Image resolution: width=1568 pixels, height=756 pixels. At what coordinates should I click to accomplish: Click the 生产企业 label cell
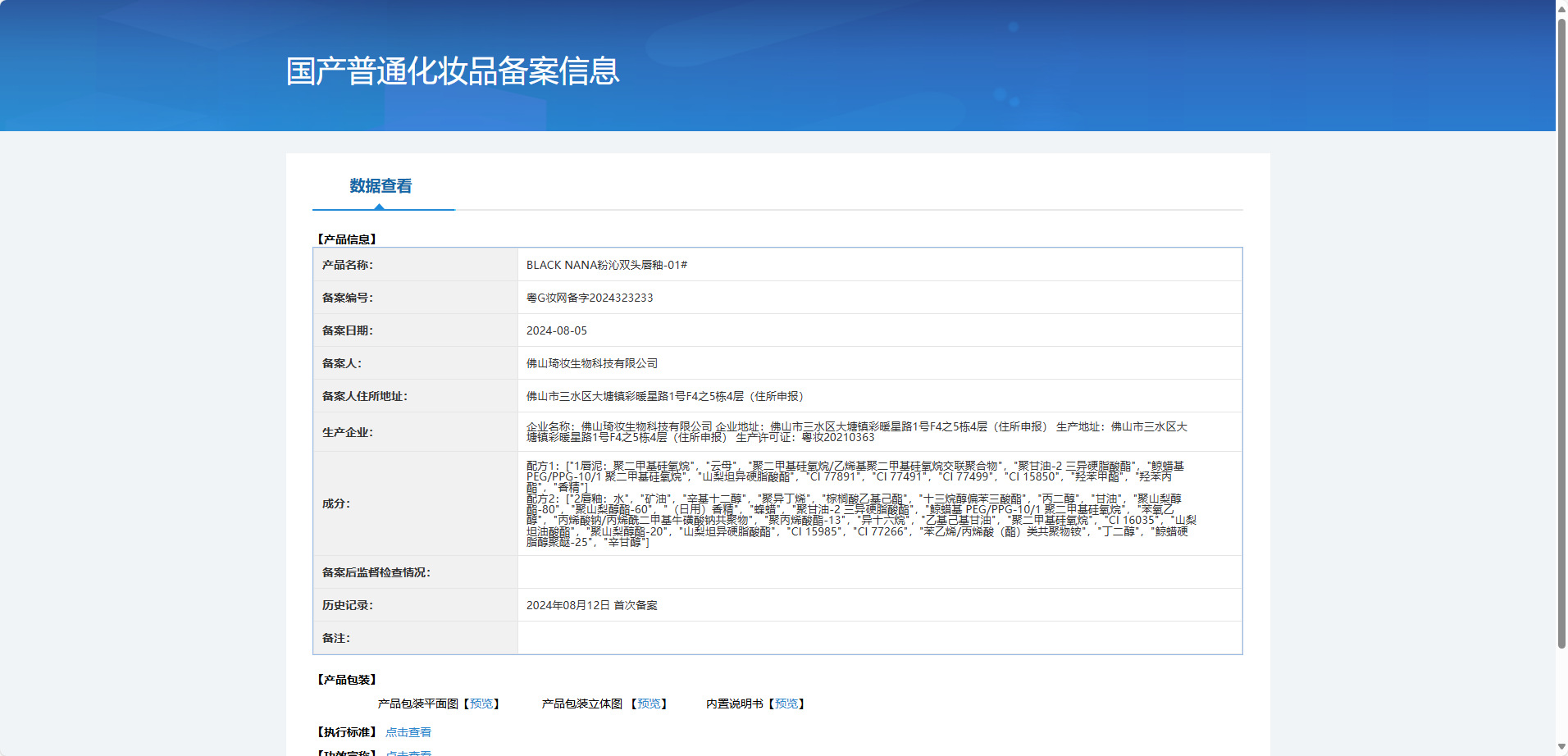tap(416, 432)
